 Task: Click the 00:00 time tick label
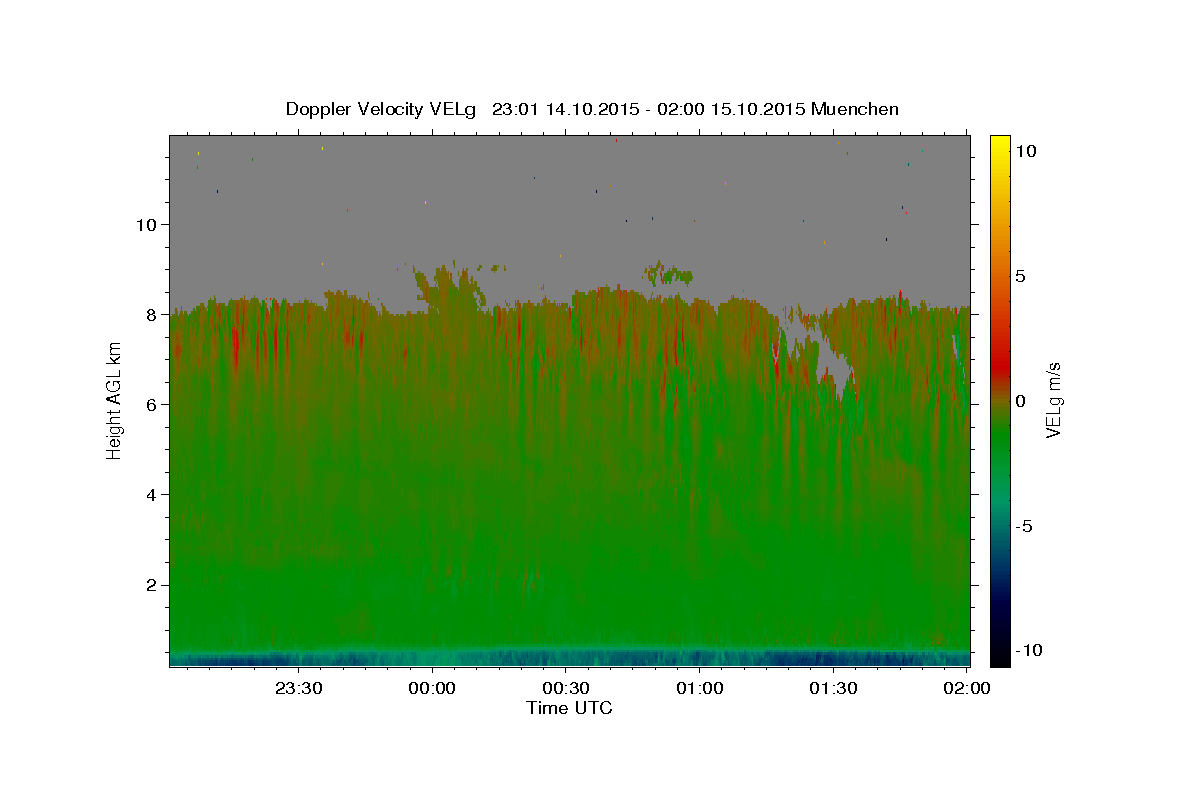tap(432, 688)
